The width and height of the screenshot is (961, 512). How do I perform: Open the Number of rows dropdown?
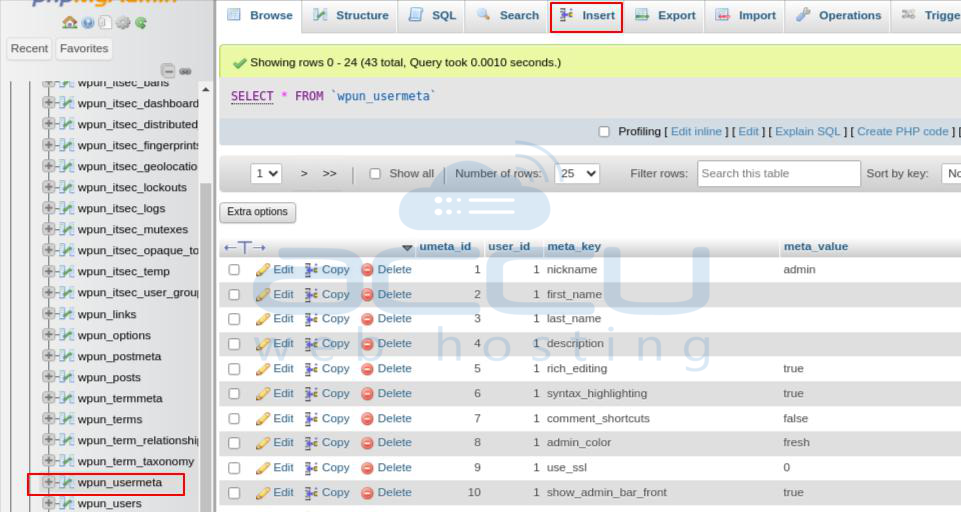(x=577, y=174)
